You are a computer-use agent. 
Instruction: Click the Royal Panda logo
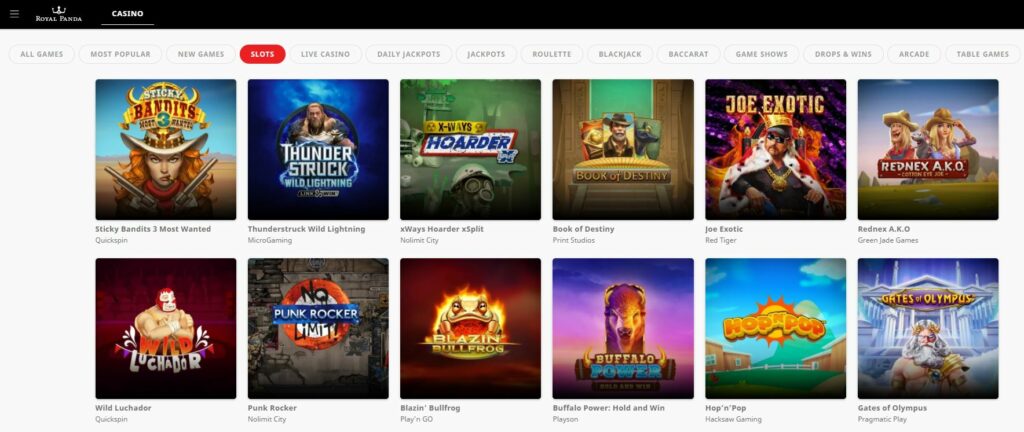click(x=59, y=14)
